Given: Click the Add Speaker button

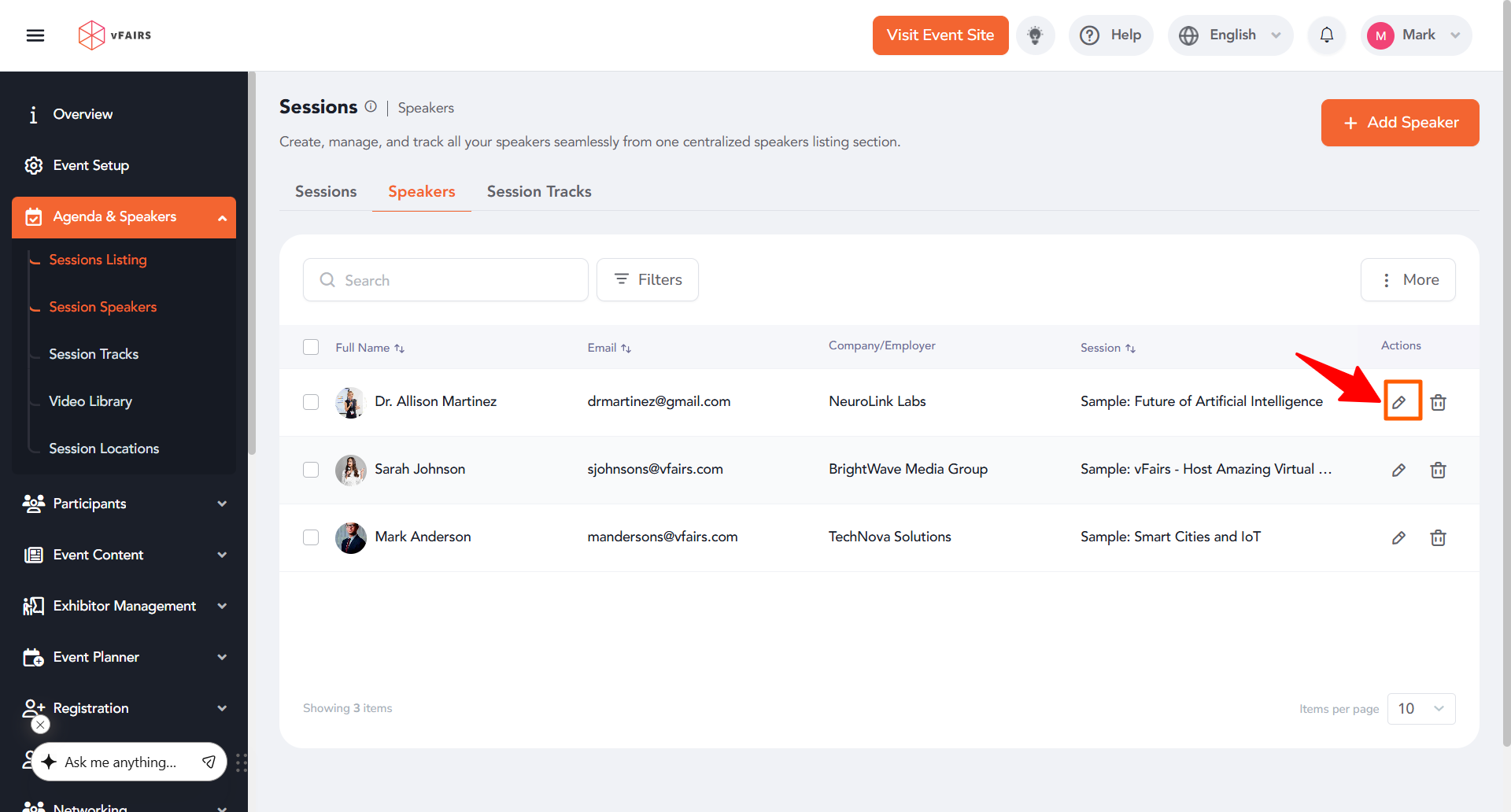Looking at the screenshot, I should point(1400,123).
